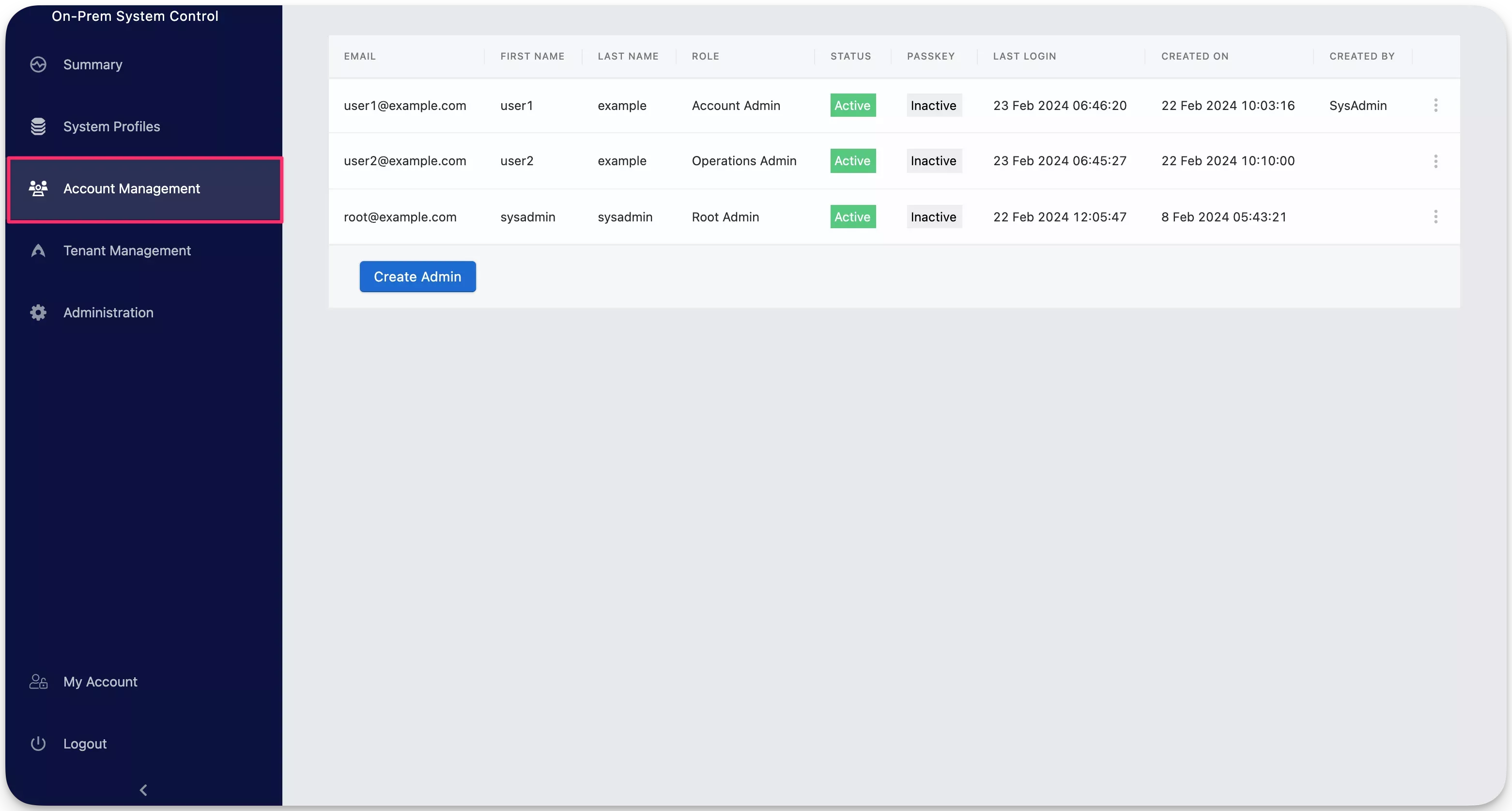Select the root@example.com email cell

click(x=400, y=217)
